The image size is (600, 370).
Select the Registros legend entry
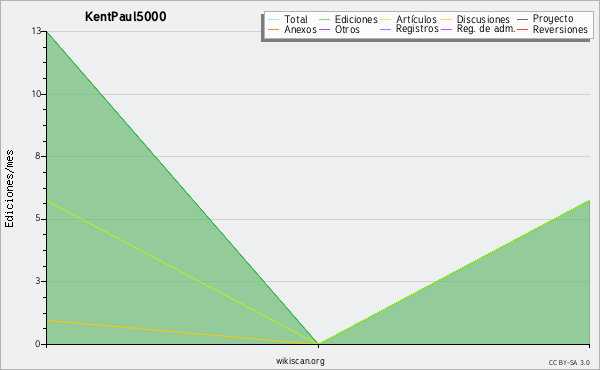[x=409, y=29]
